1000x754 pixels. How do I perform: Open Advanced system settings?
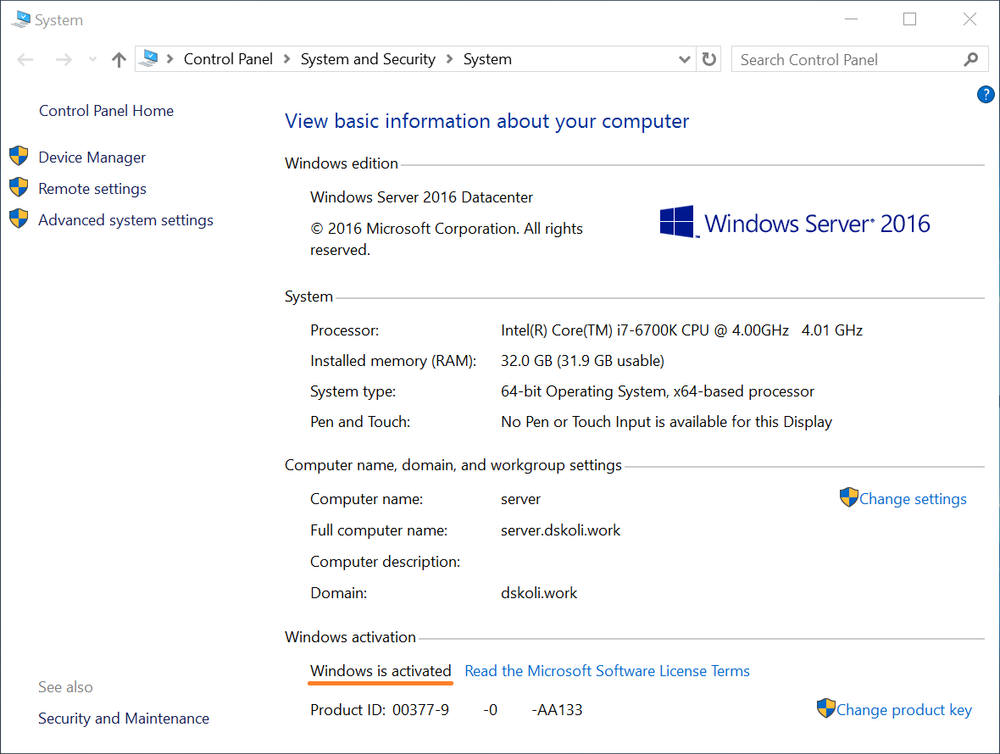coord(125,220)
